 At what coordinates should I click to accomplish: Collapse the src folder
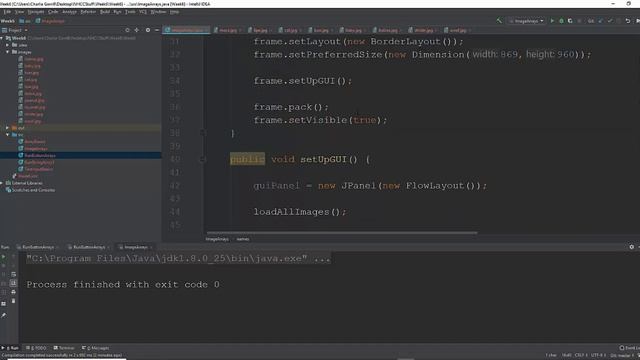point(8,135)
